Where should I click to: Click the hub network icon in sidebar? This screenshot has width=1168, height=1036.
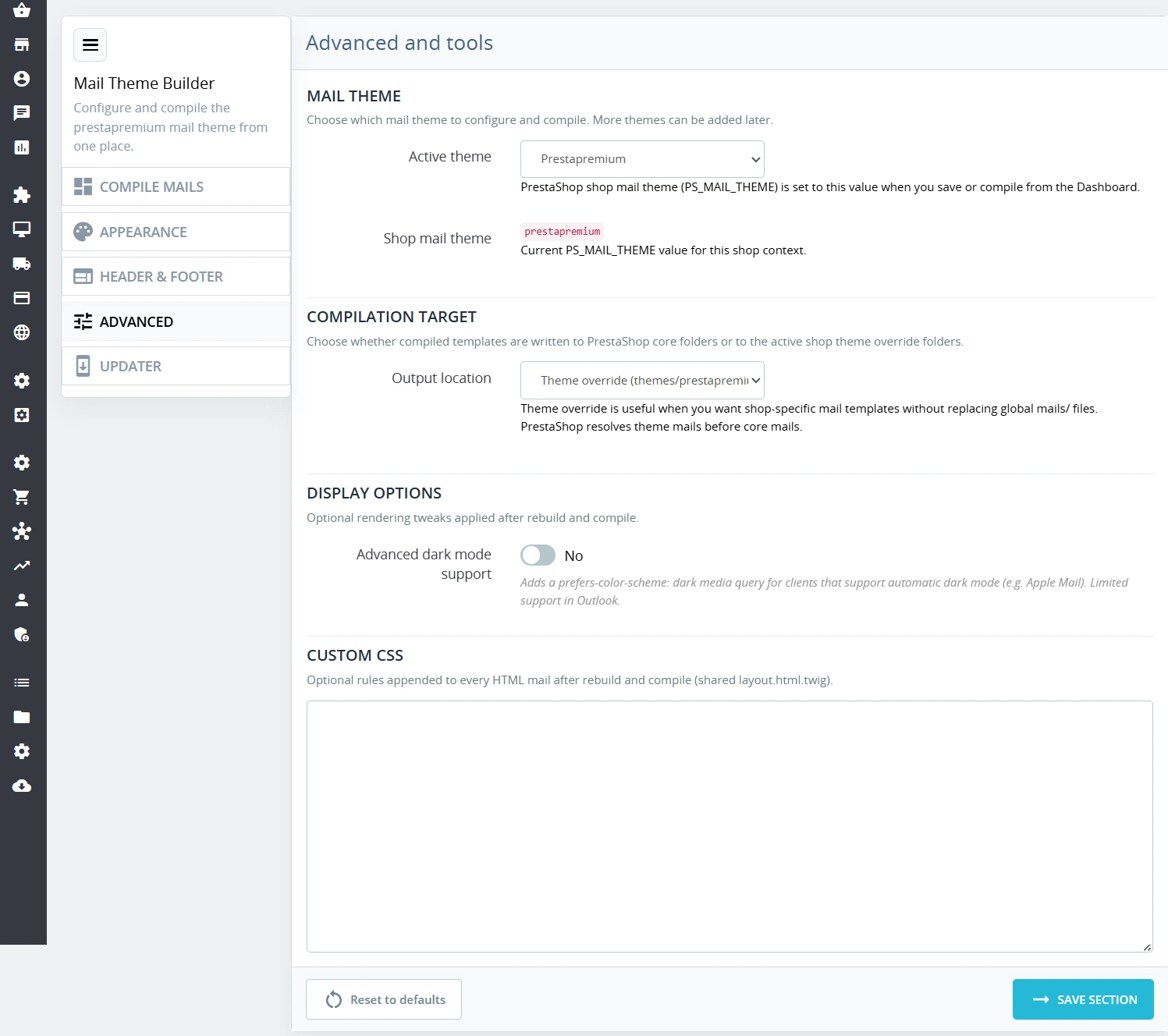[22, 531]
